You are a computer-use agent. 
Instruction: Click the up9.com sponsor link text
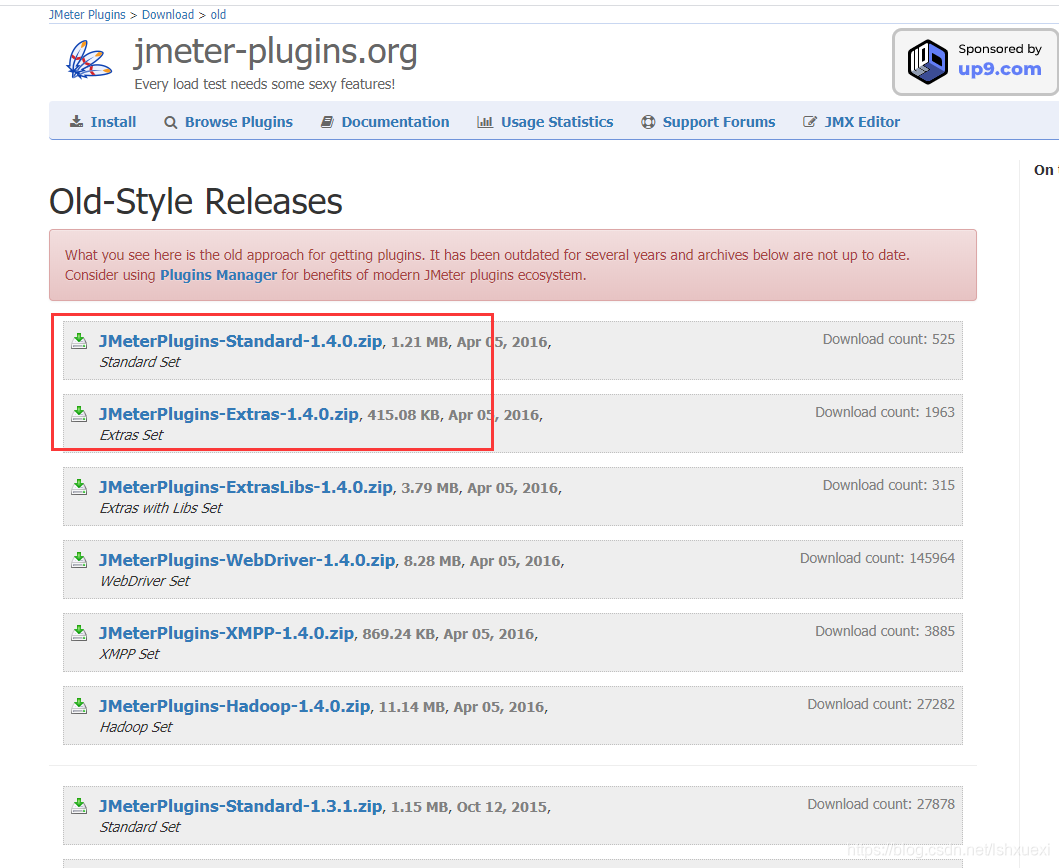[x=1000, y=69]
